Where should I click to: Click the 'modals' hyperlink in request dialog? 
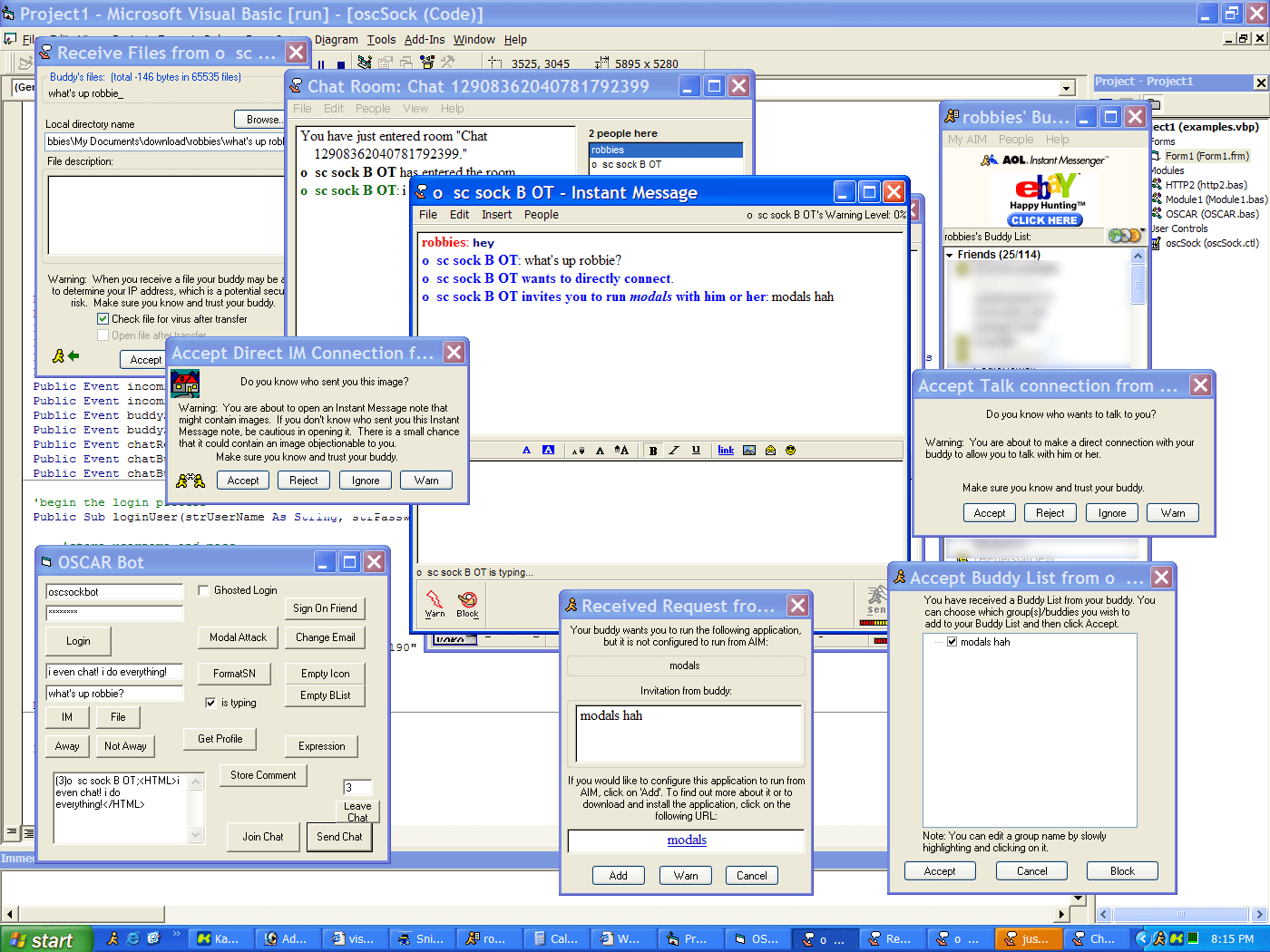[x=687, y=840]
